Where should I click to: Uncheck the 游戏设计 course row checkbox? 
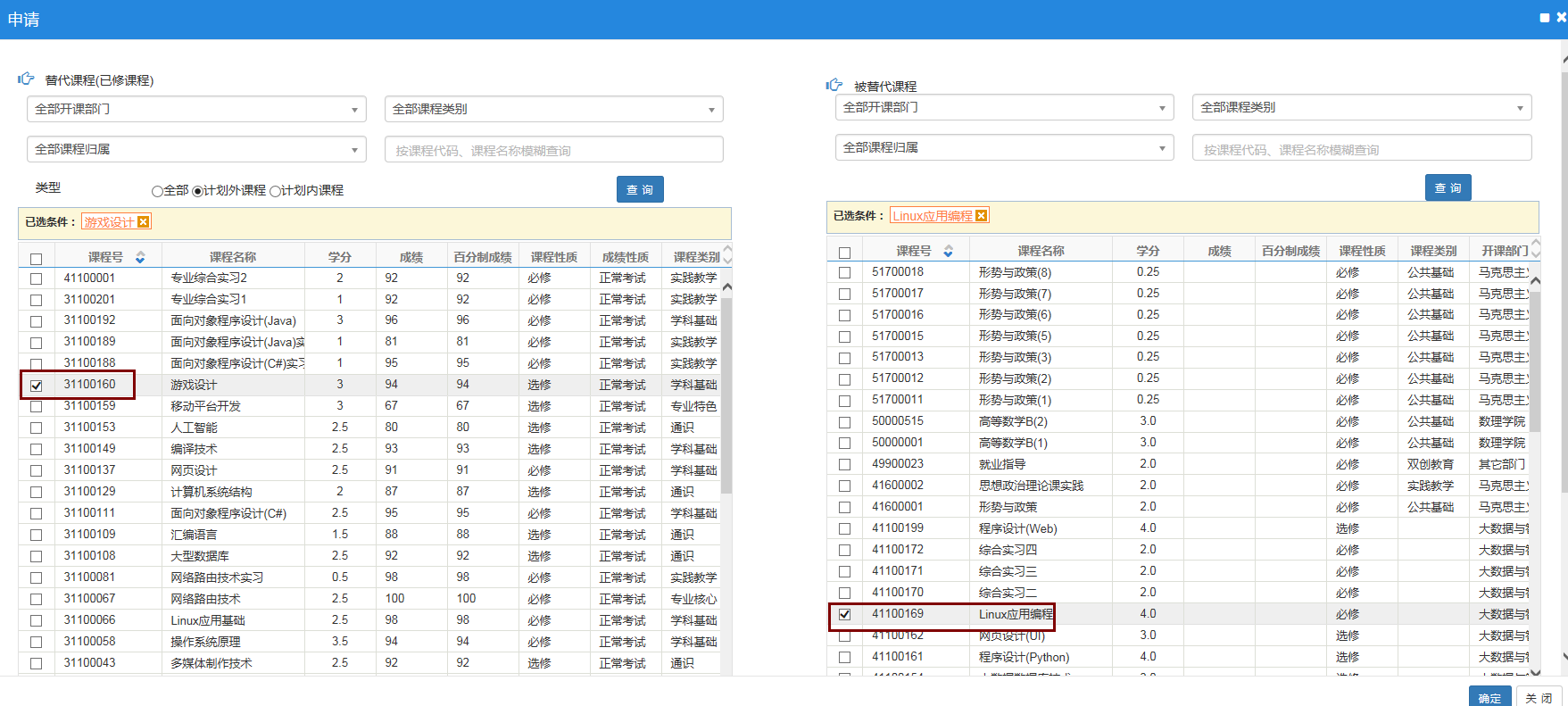pyautogui.click(x=37, y=386)
